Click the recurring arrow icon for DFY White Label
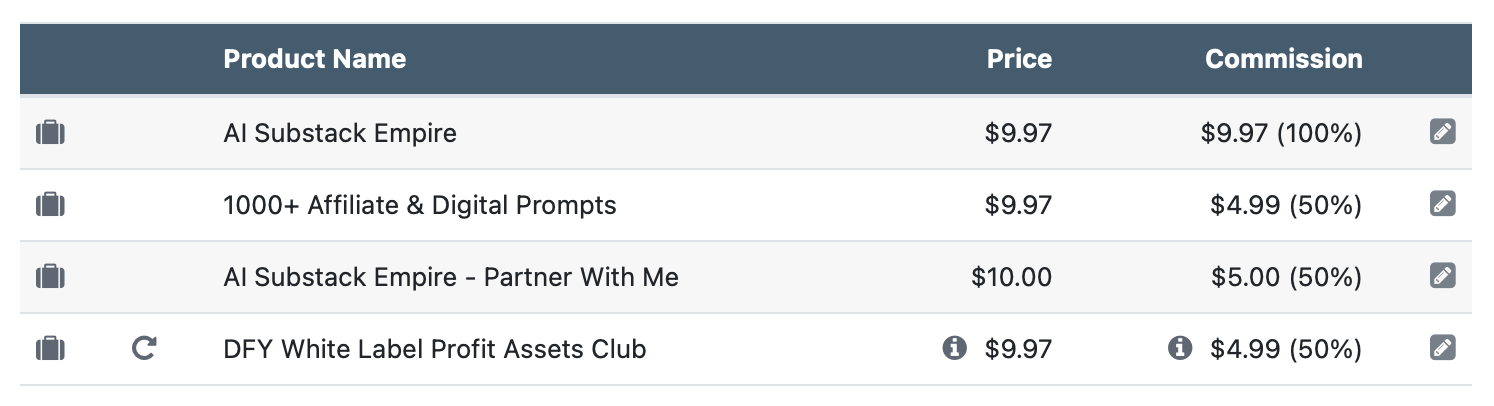Image resolution: width=1494 pixels, height=406 pixels. click(144, 349)
